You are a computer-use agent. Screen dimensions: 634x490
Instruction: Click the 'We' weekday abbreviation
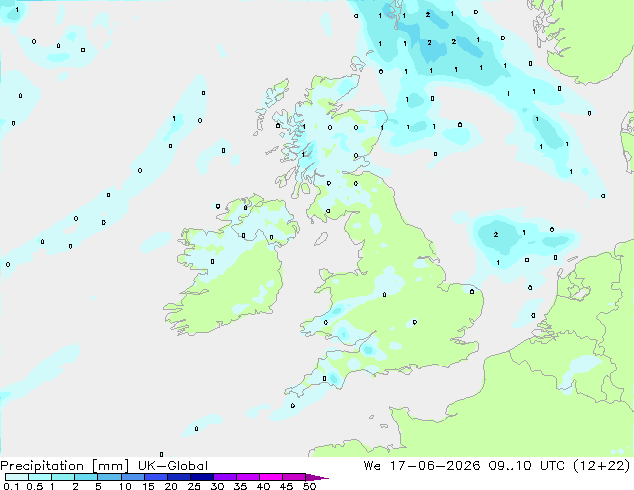372,466
